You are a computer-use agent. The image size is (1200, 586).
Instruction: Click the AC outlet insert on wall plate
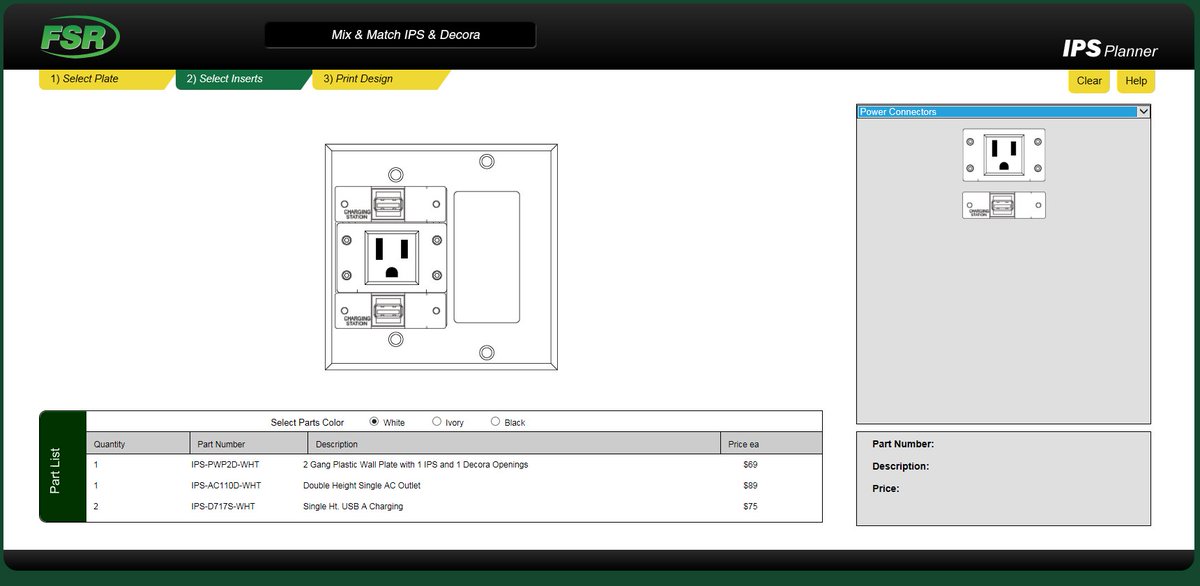click(389, 257)
